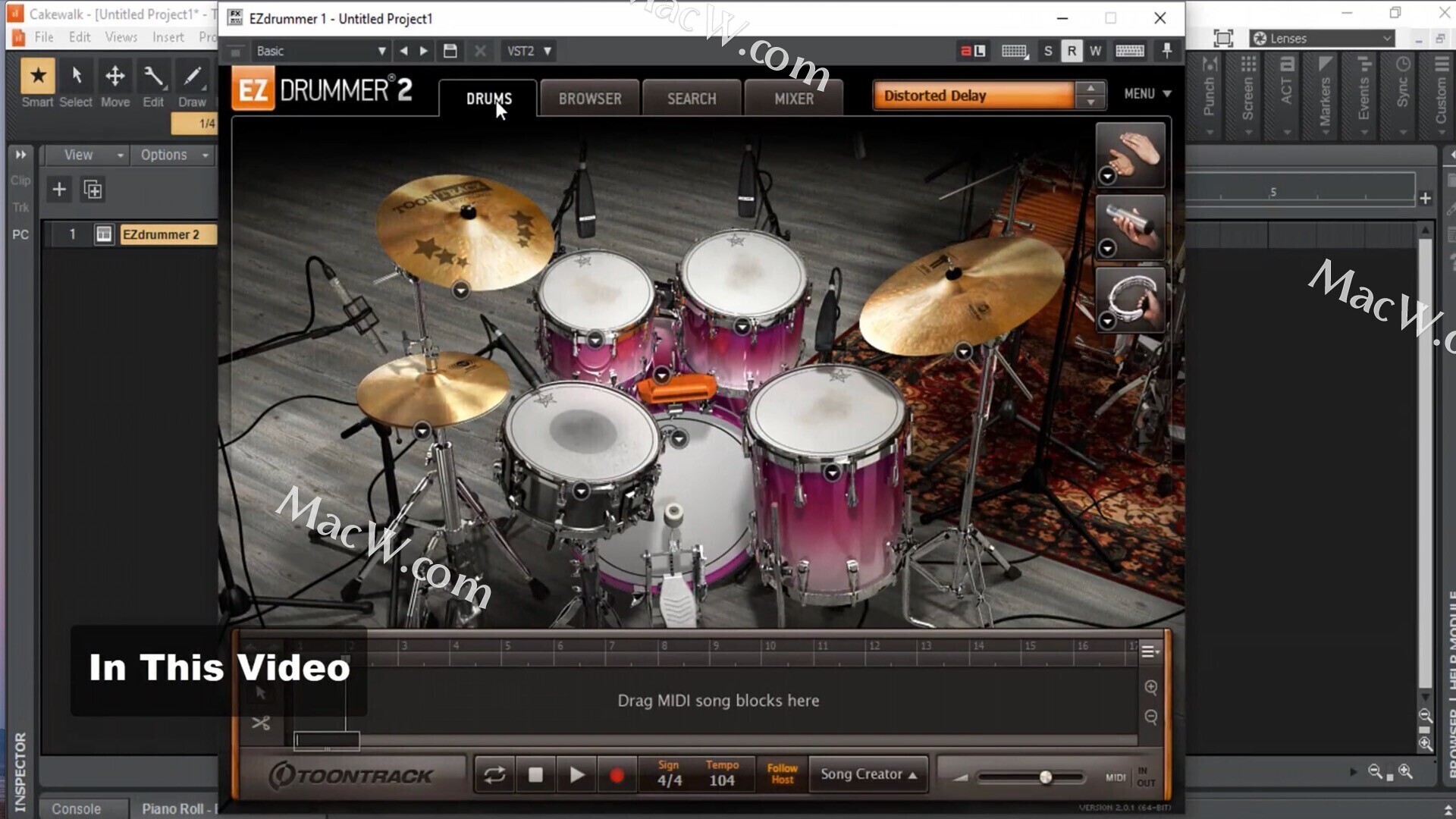Image resolution: width=1456 pixels, height=819 pixels.
Task: Choose the Select arrow tool in Cakewalk
Action: pyautogui.click(x=76, y=84)
